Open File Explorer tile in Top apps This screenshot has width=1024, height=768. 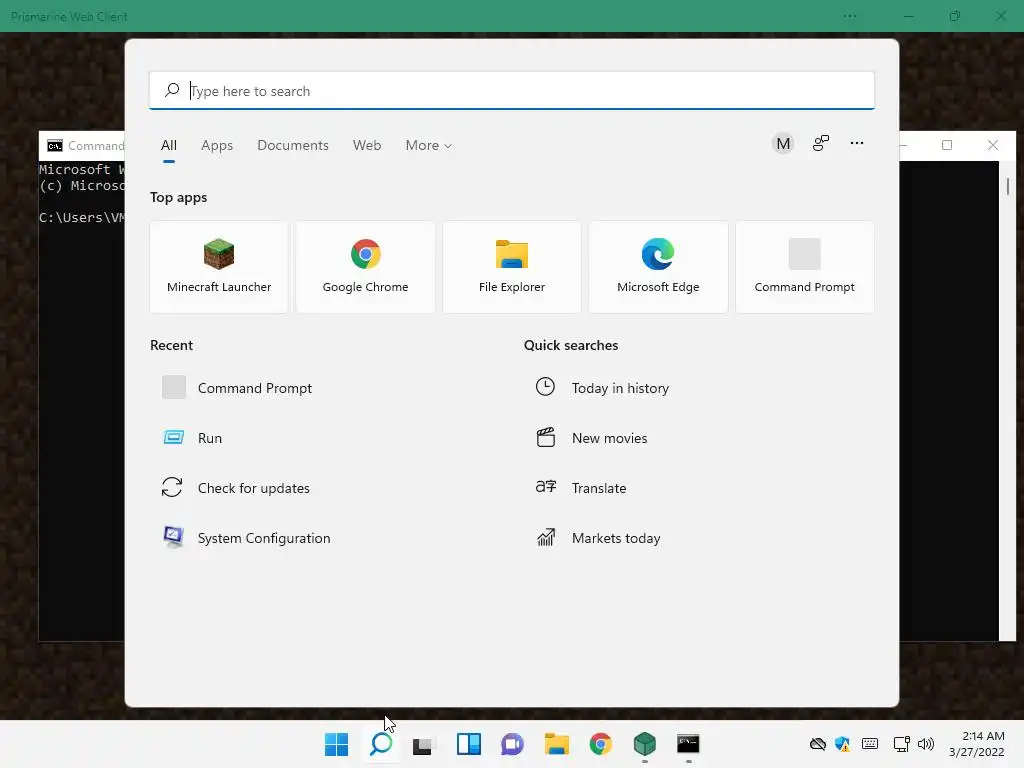coord(511,267)
